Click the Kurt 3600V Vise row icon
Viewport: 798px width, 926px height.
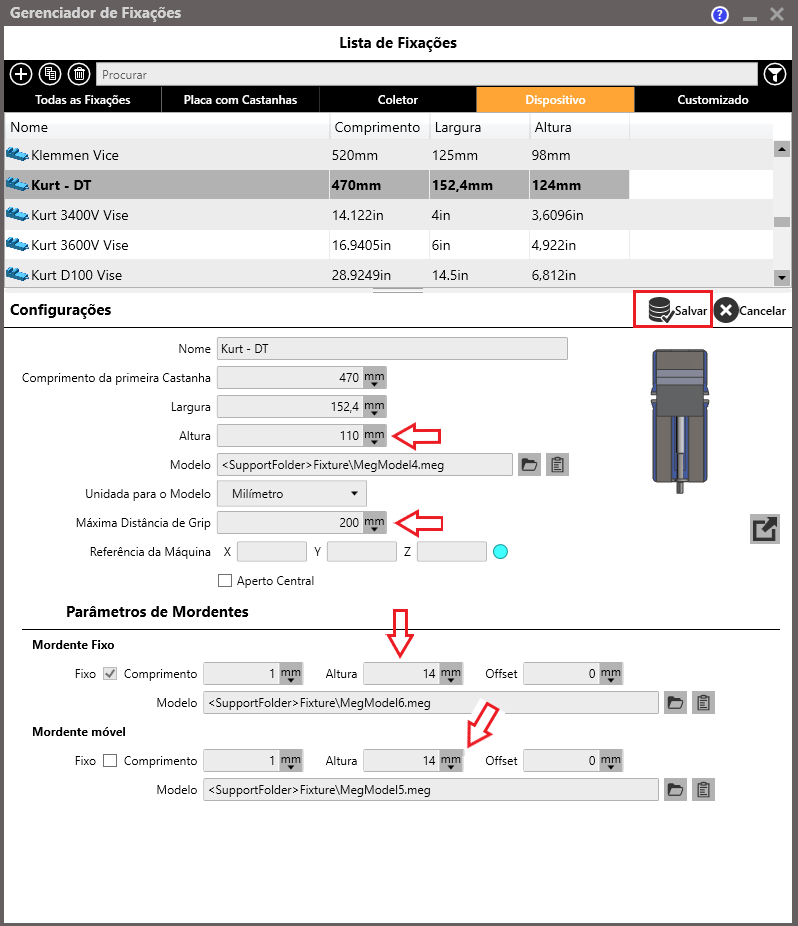pos(17,244)
